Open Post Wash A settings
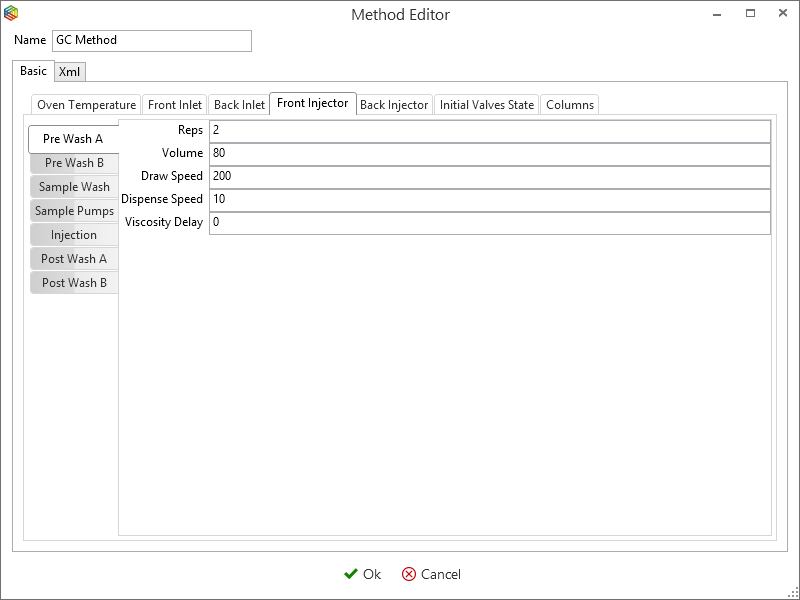This screenshot has height=600, width=800. (74, 259)
